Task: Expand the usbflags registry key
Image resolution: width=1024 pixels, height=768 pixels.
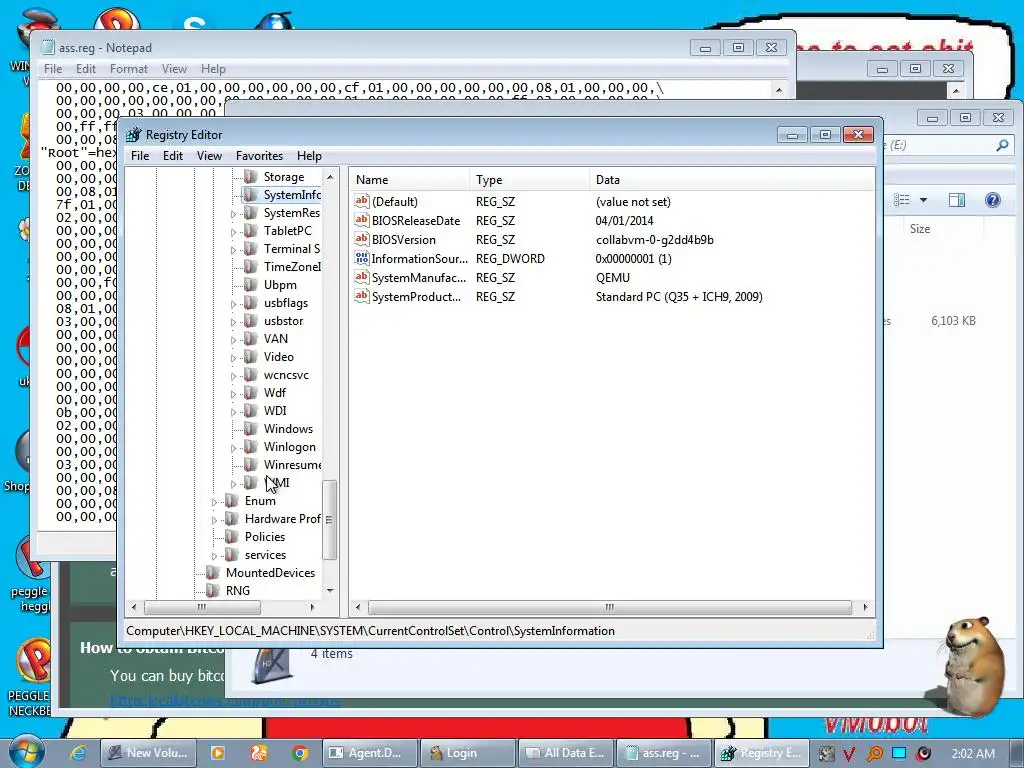Action: (233, 304)
